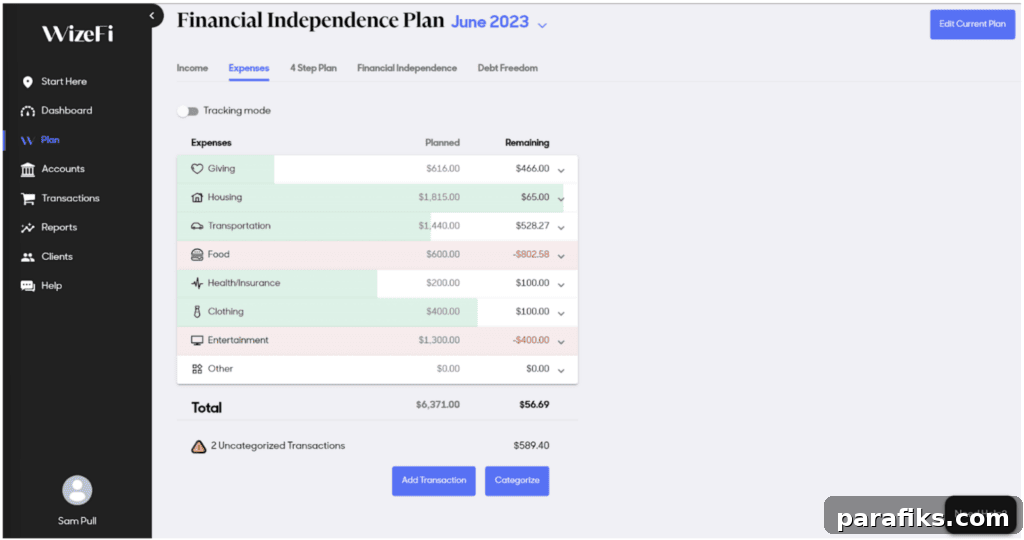The height and width of the screenshot is (540, 1024).
Task: Click the Food remaining amount -$802.58
Action: point(531,255)
